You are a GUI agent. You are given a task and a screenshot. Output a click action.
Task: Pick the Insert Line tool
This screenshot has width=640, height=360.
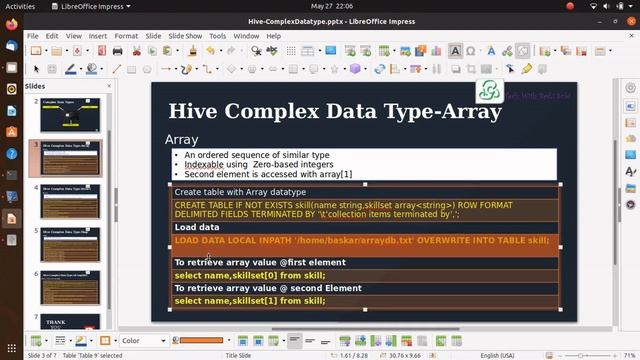click(116, 69)
